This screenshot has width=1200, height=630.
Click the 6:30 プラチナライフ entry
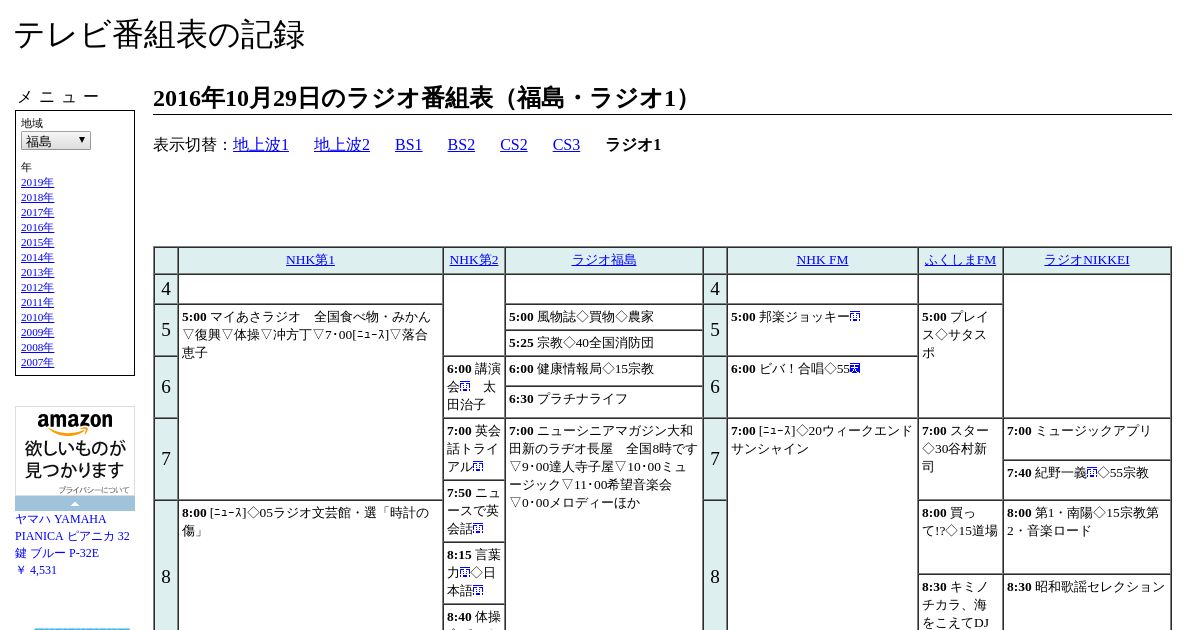click(604, 402)
